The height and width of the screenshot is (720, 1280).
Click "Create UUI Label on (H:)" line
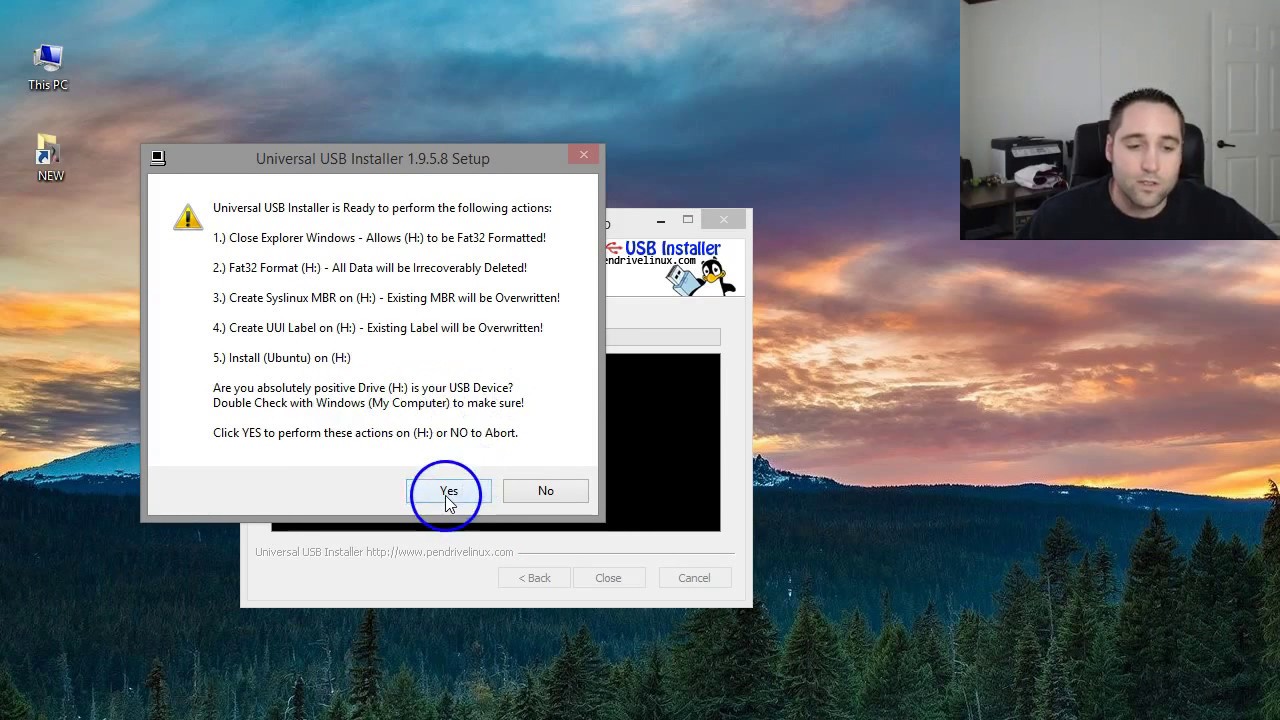[378, 328]
